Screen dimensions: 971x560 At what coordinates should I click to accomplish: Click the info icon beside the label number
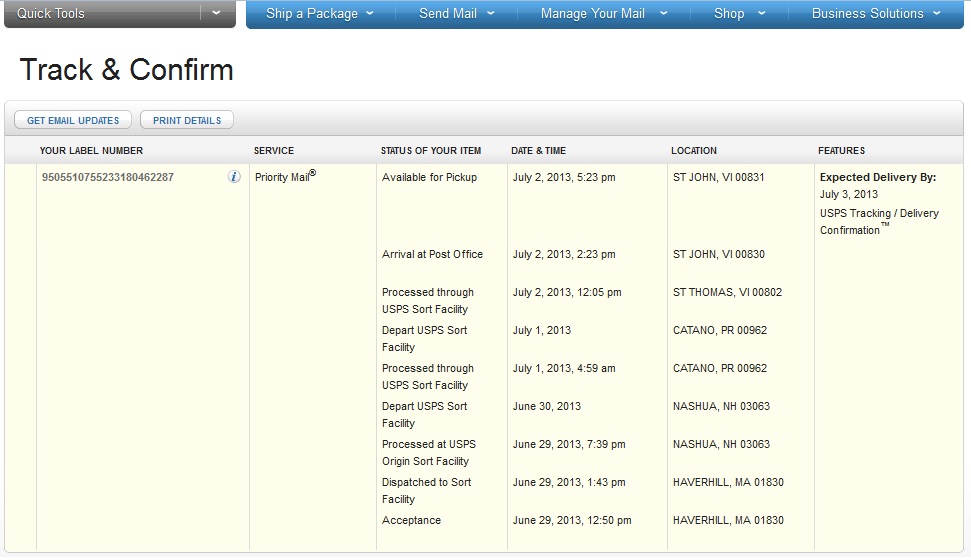coord(234,177)
